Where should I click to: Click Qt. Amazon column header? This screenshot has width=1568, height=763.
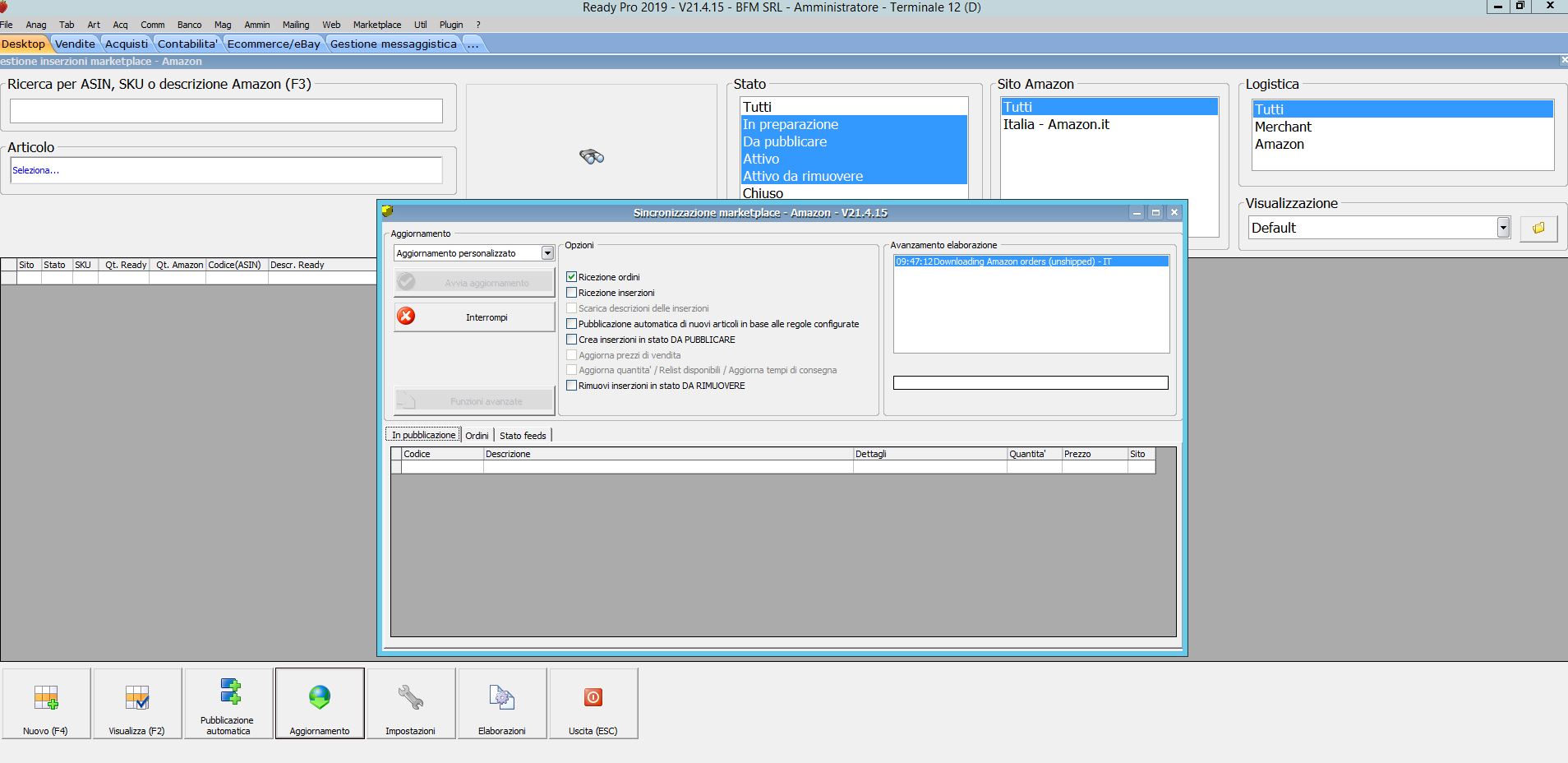178,265
